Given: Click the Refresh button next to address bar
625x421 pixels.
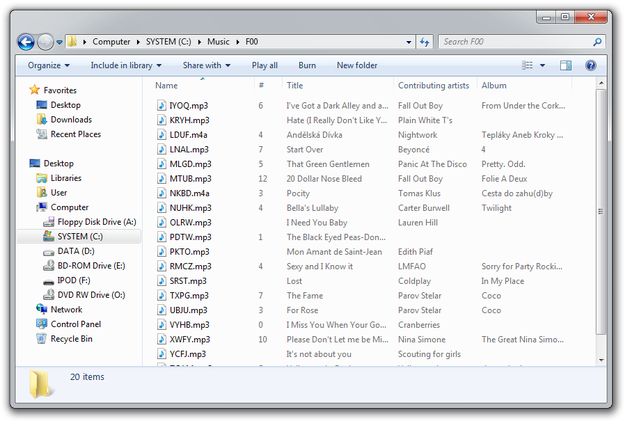Looking at the screenshot, I should click(x=425, y=42).
